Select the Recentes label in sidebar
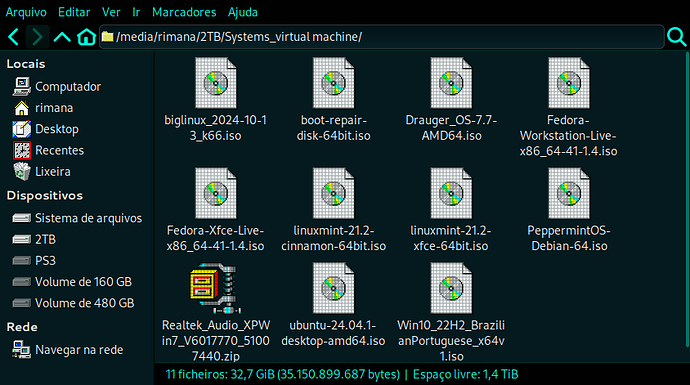690x385 pixels. coord(59,150)
